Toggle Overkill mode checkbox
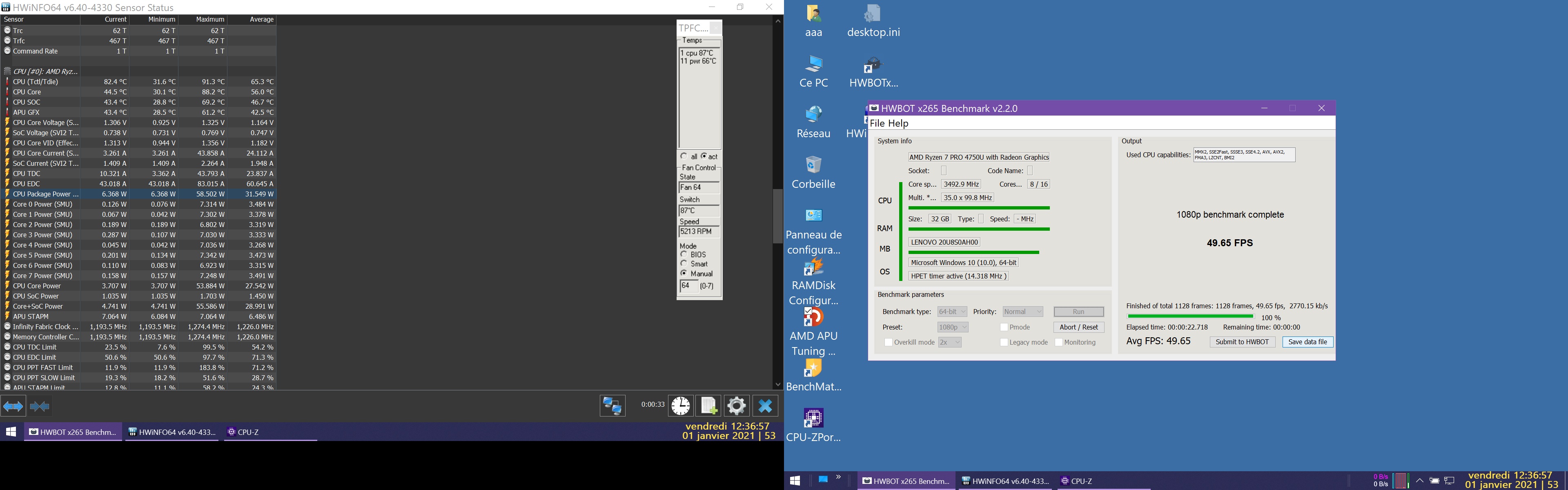 tap(888, 343)
